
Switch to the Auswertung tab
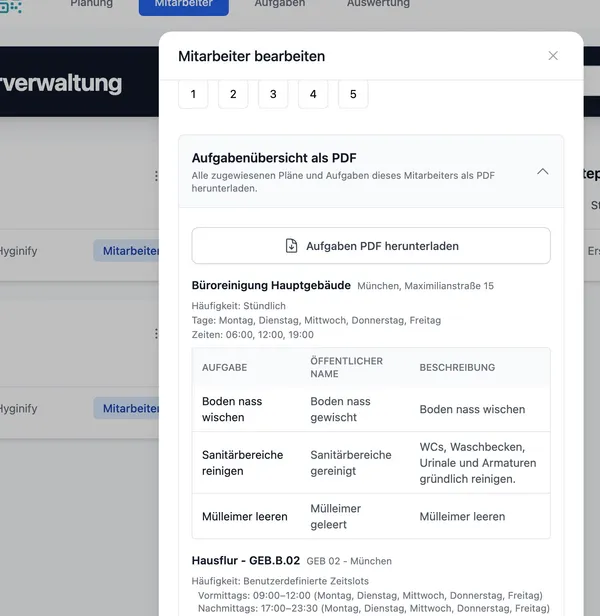(378, 4)
